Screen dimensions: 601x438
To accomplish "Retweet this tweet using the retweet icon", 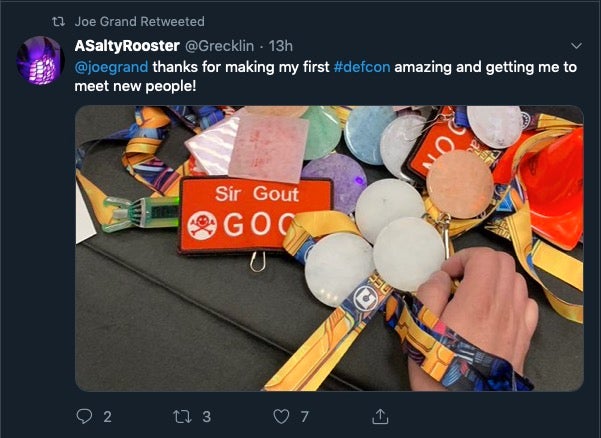I will [182, 416].
